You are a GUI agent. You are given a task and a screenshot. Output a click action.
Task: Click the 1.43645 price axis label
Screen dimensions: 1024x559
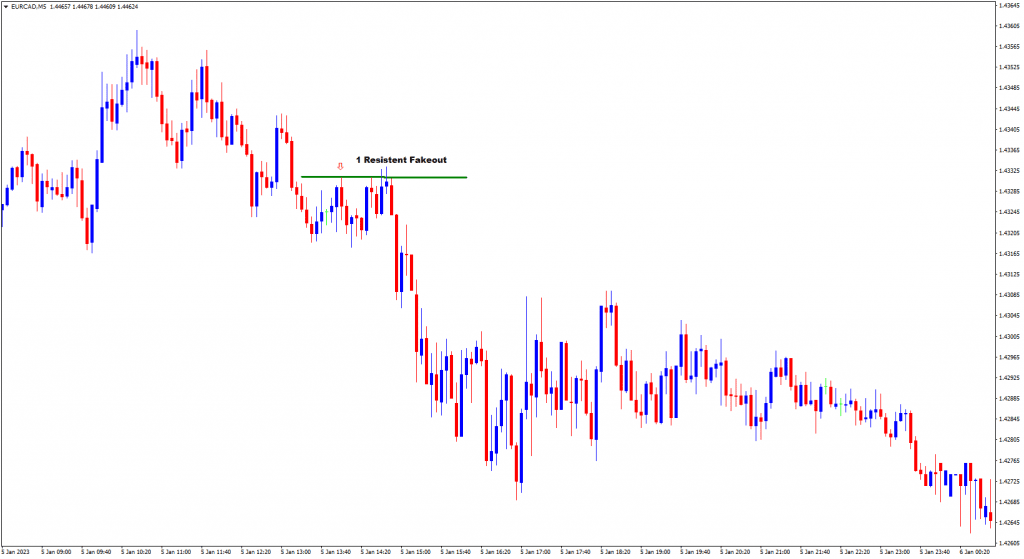[x=1008, y=5]
